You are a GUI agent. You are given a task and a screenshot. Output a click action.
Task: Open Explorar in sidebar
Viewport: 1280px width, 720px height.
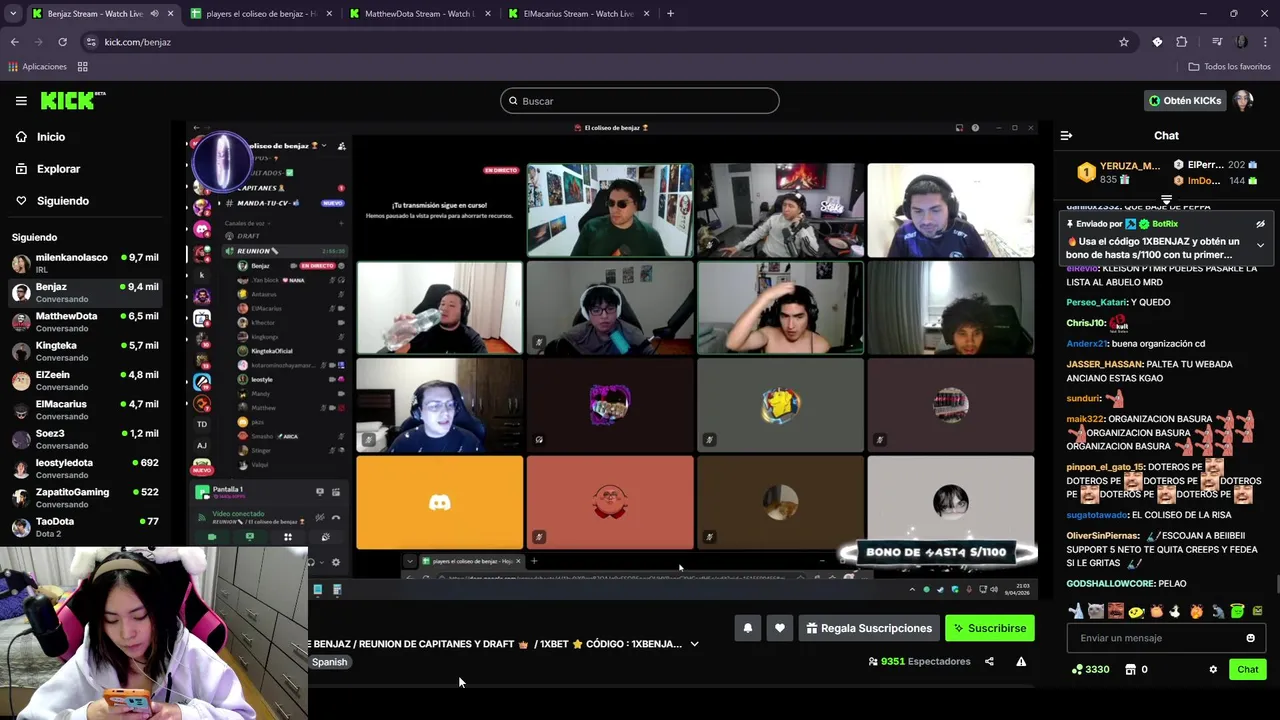click(x=58, y=169)
